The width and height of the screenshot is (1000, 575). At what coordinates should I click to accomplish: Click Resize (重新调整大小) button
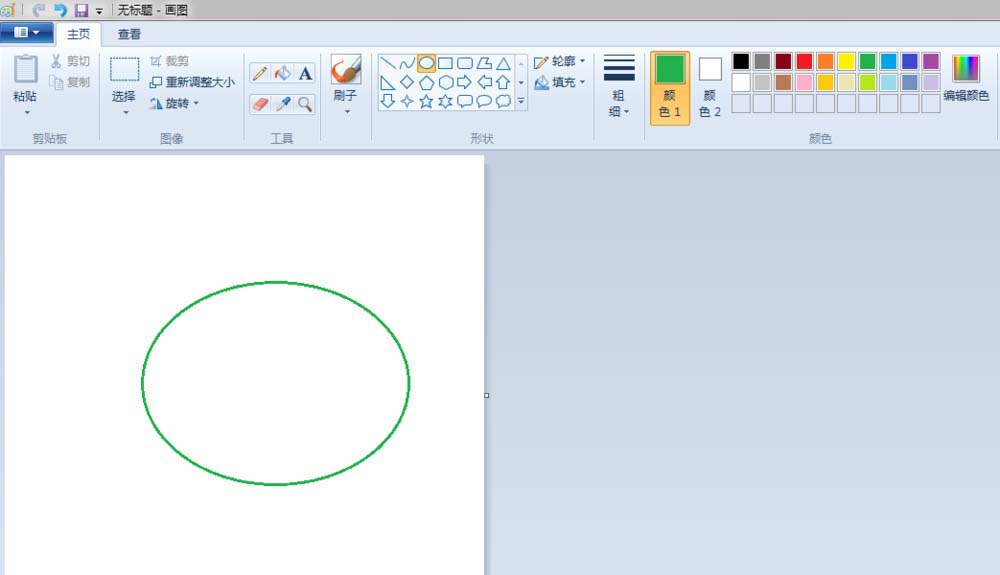(192, 82)
